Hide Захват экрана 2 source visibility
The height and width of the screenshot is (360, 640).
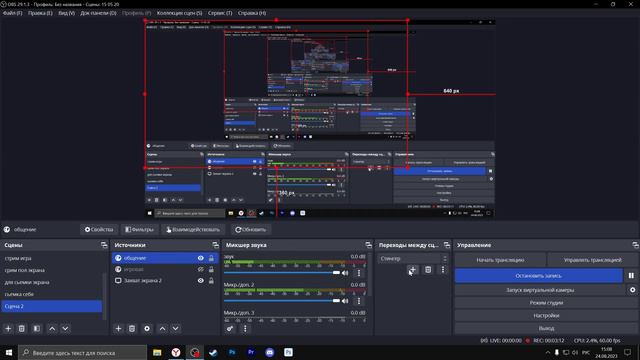coord(200,280)
